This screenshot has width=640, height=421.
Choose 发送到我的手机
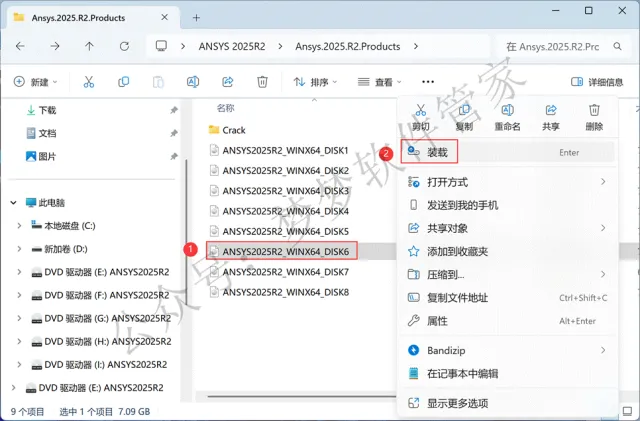(x=507, y=205)
